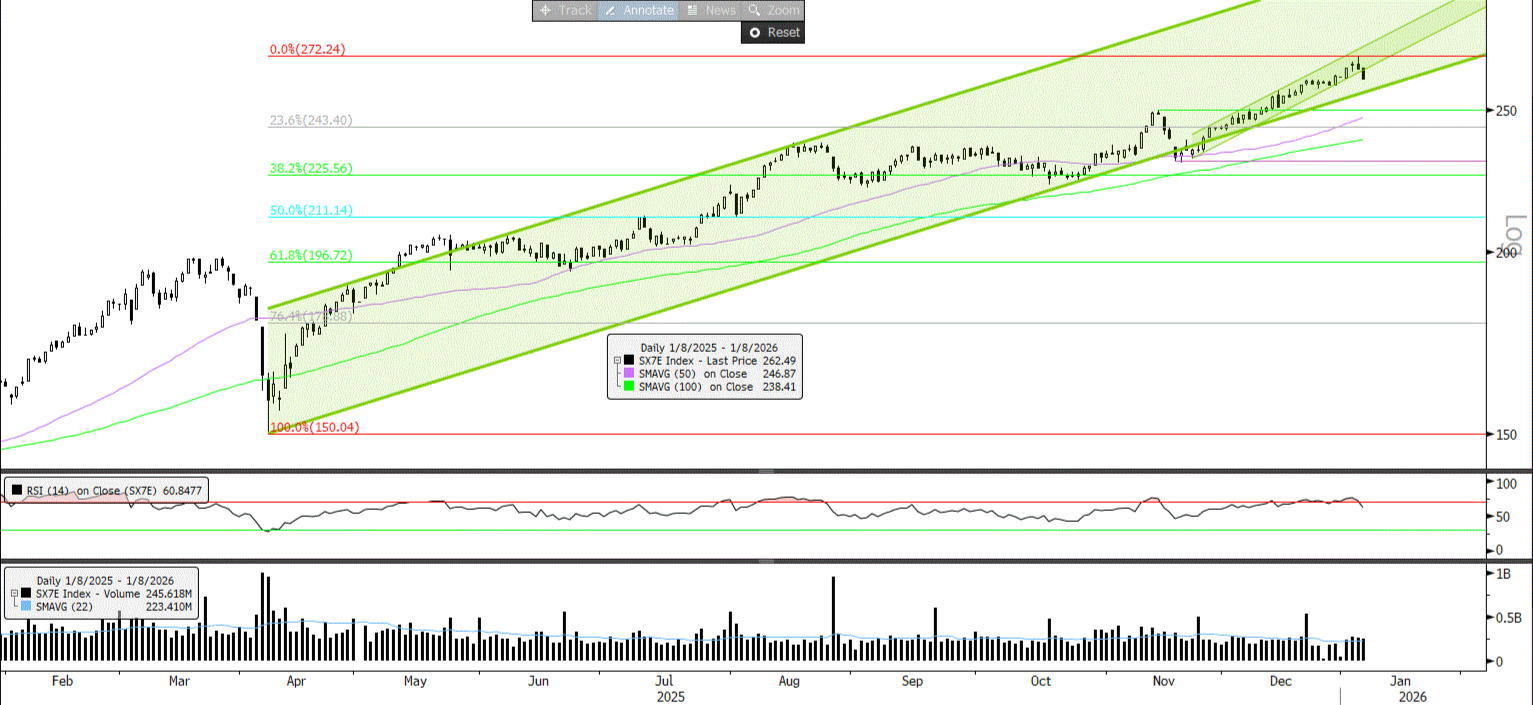Click the Daily 1/8/2025 - 1/8/2026 date range text
This screenshot has height=705, width=1533.
click(709, 346)
